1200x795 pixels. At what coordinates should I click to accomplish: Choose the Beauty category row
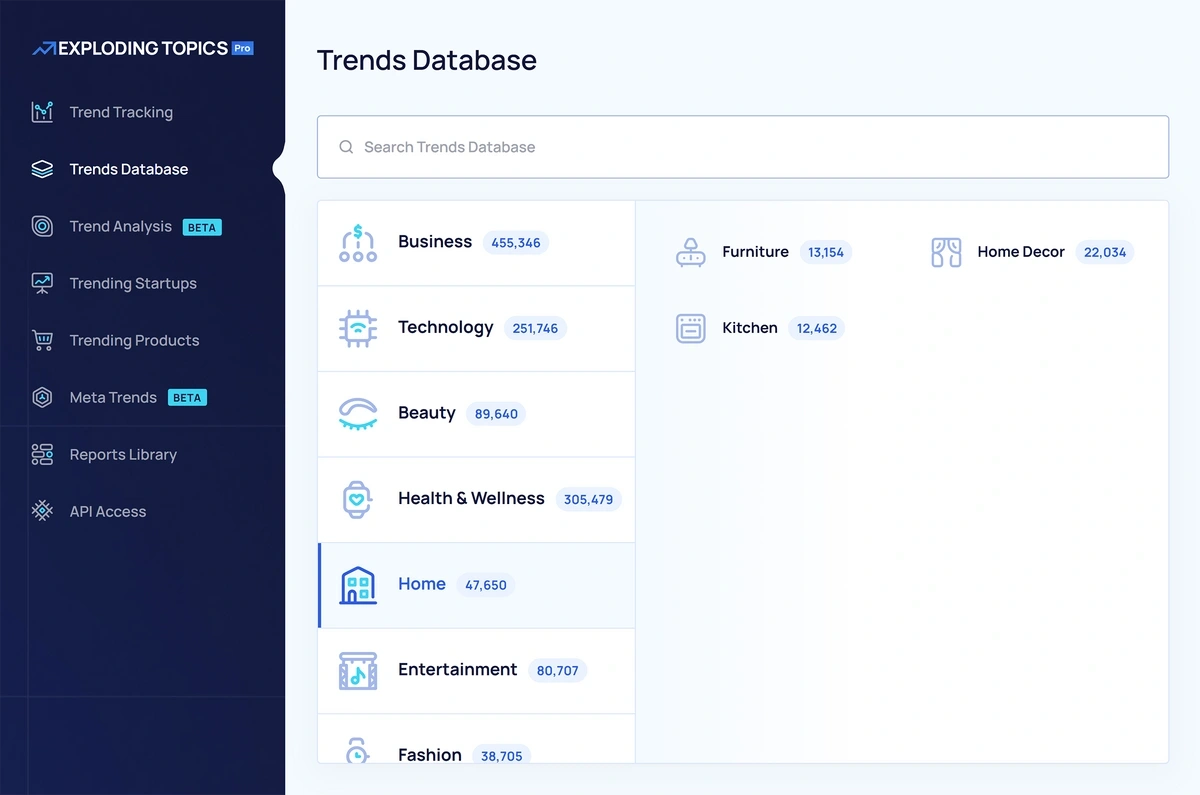[476, 414]
